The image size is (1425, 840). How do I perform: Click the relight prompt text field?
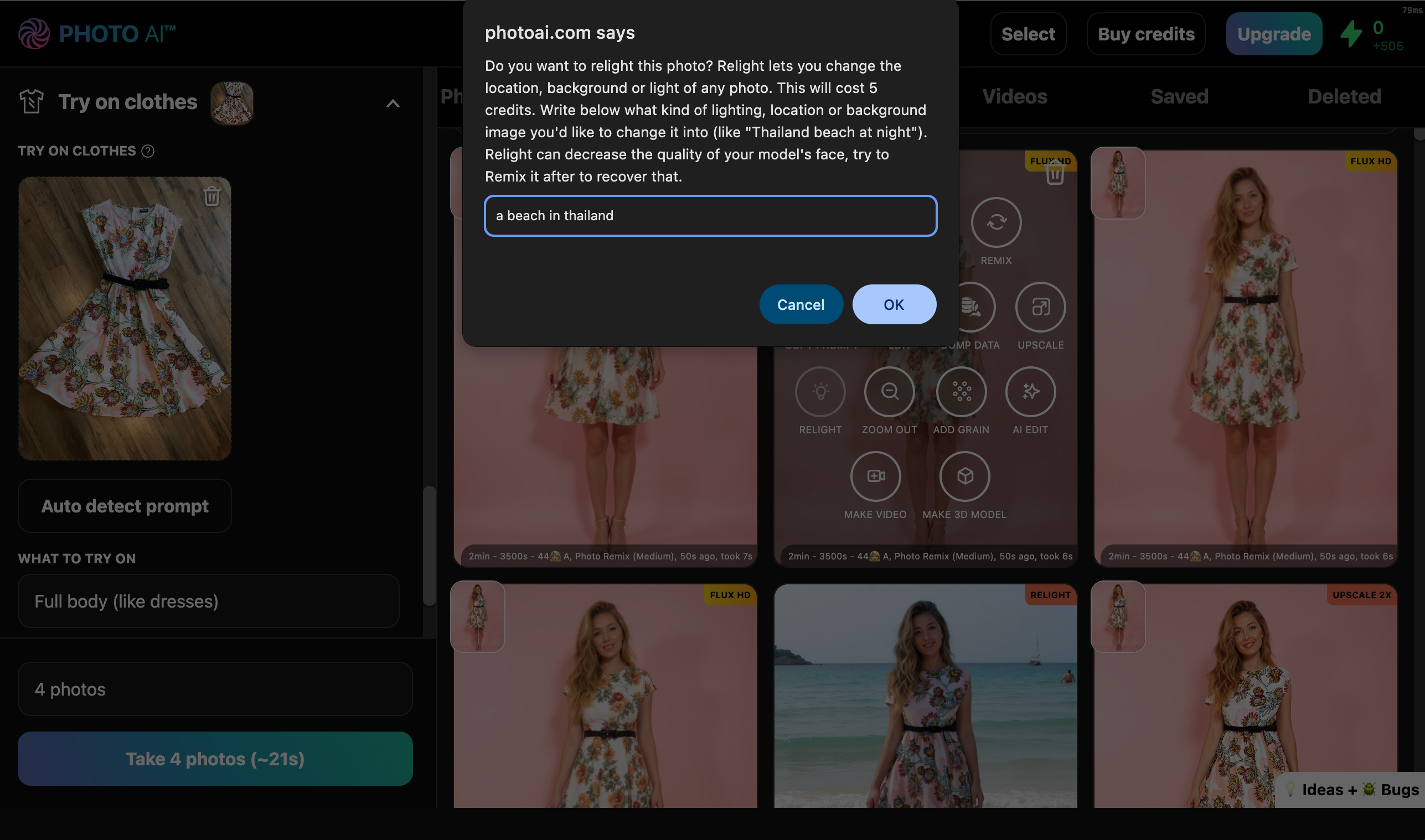click(710, 216)
